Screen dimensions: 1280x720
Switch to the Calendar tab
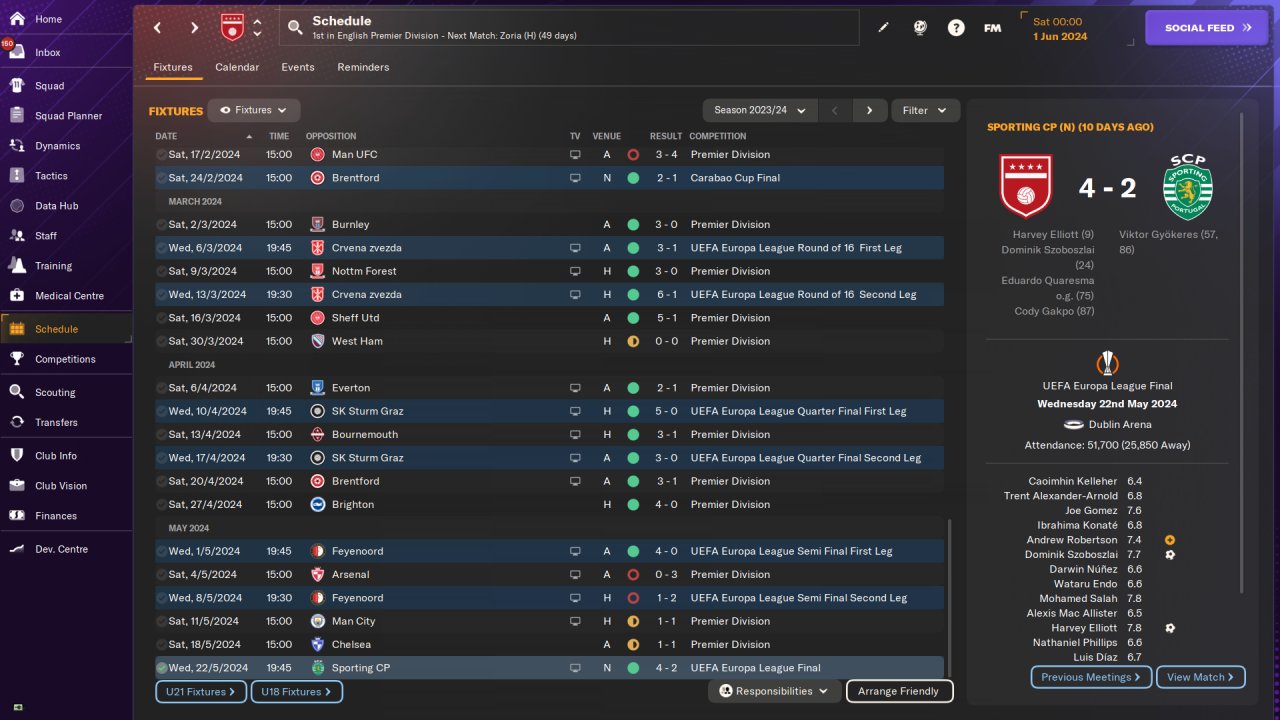(x=237, y=67)
